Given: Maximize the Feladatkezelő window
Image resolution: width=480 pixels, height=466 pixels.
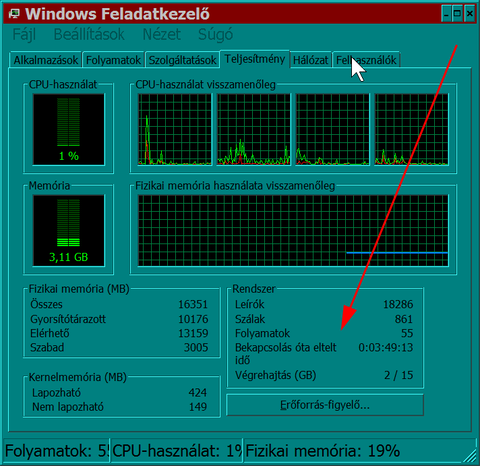Looking at the screenshot, I should point(458,14).
